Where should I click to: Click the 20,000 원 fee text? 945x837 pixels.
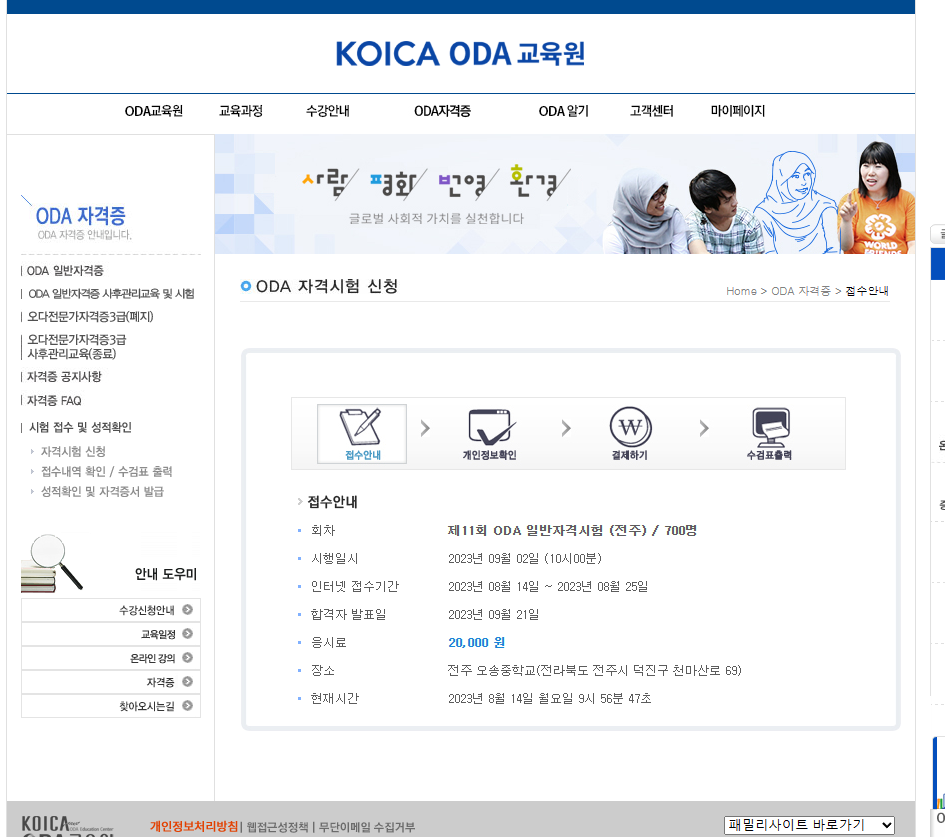click(476, 642)
